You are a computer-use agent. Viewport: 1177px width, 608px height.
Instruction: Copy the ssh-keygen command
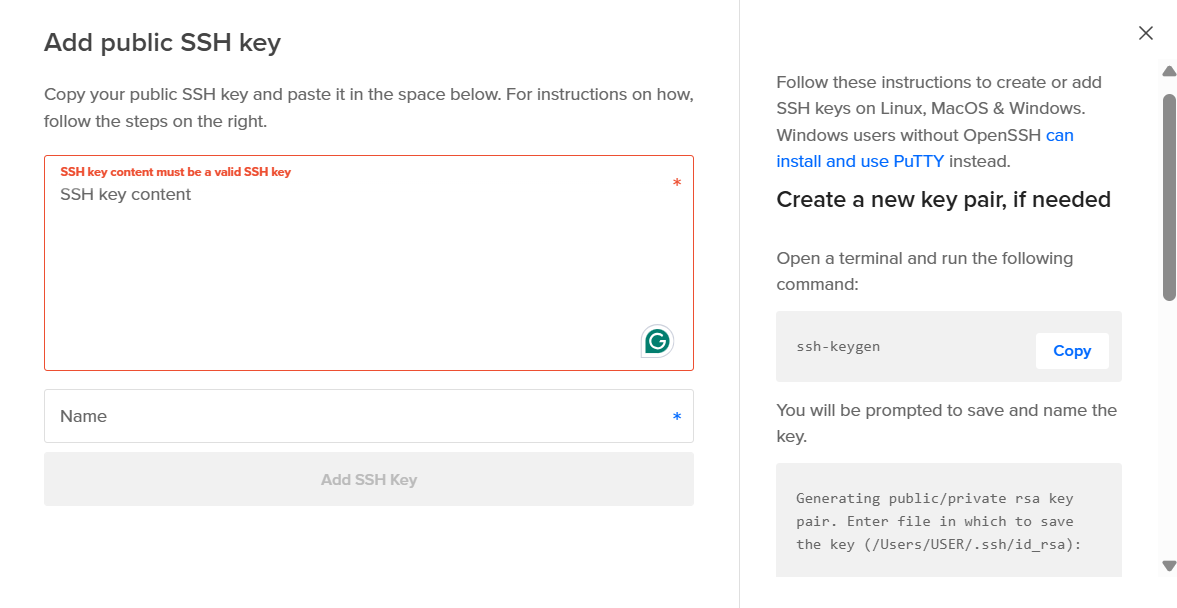pyautogui.click(x=1071, y=351)
